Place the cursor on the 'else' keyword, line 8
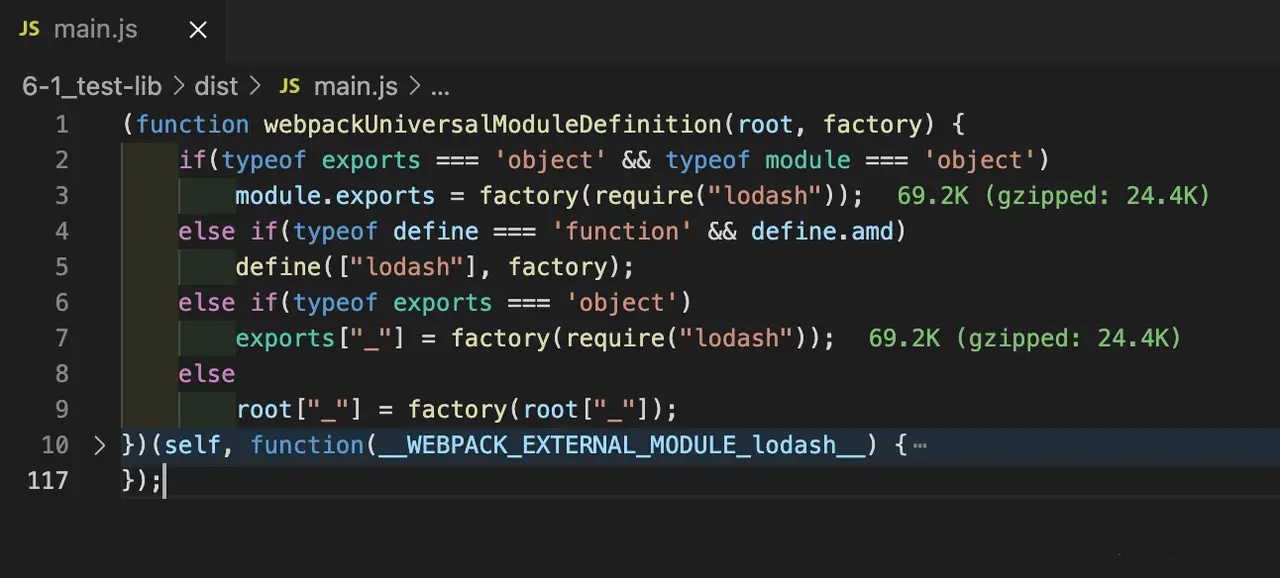Image resolution: width=1280 pixels, height=578 pixels. click(206, 374)
